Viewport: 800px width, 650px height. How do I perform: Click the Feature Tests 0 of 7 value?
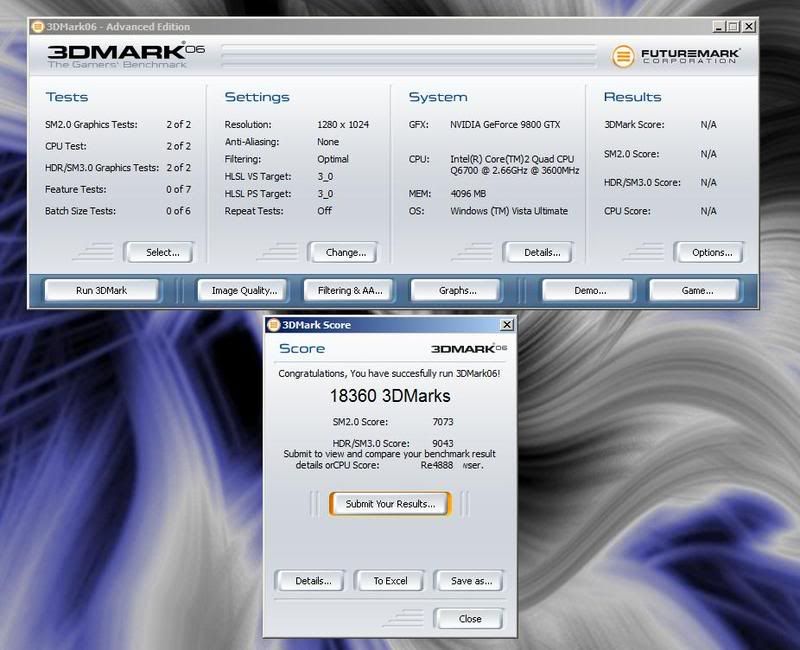point(178,189)
